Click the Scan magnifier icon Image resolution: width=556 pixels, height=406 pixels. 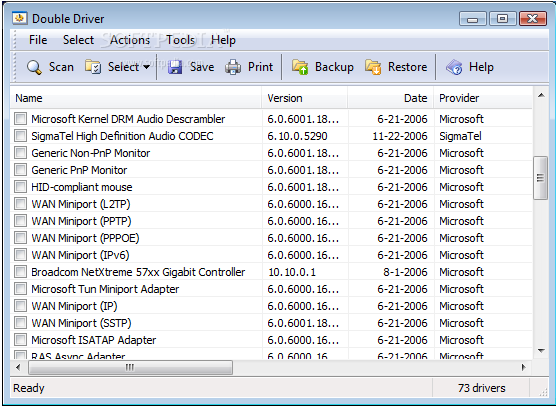point(34,67)
